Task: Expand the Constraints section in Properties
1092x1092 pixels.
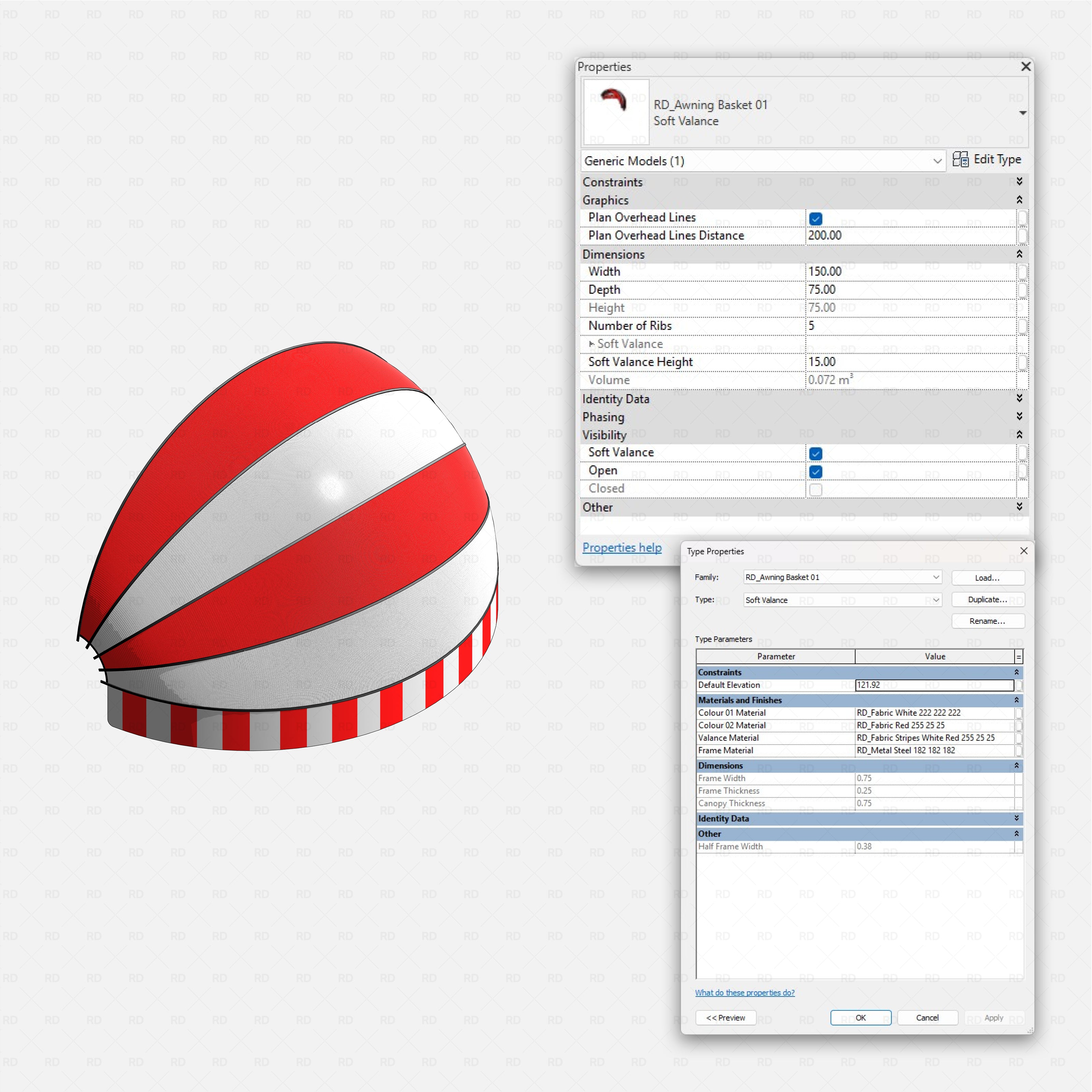Action: (1019, 182)
